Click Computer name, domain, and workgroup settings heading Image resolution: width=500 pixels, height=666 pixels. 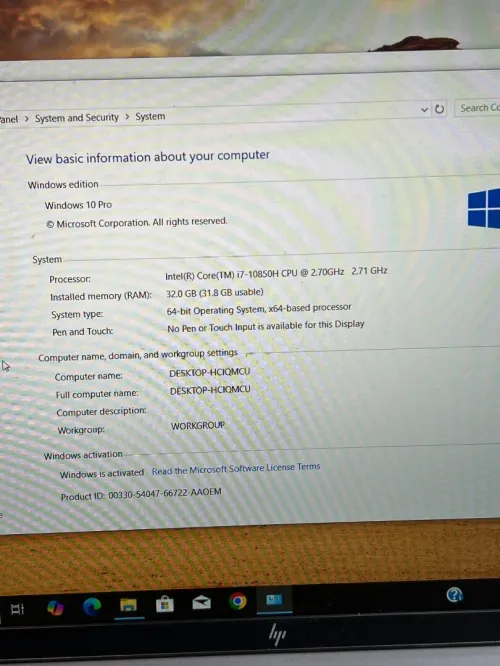[138, 355]
